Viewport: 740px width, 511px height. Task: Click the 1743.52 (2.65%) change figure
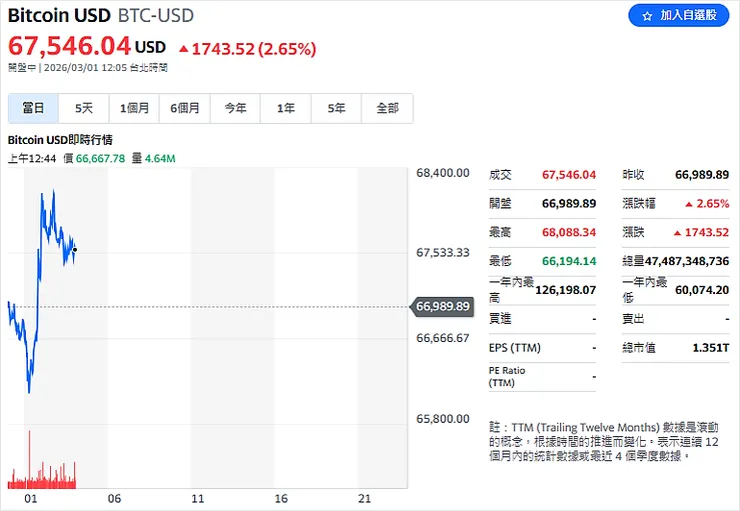(x=254, y=49)
